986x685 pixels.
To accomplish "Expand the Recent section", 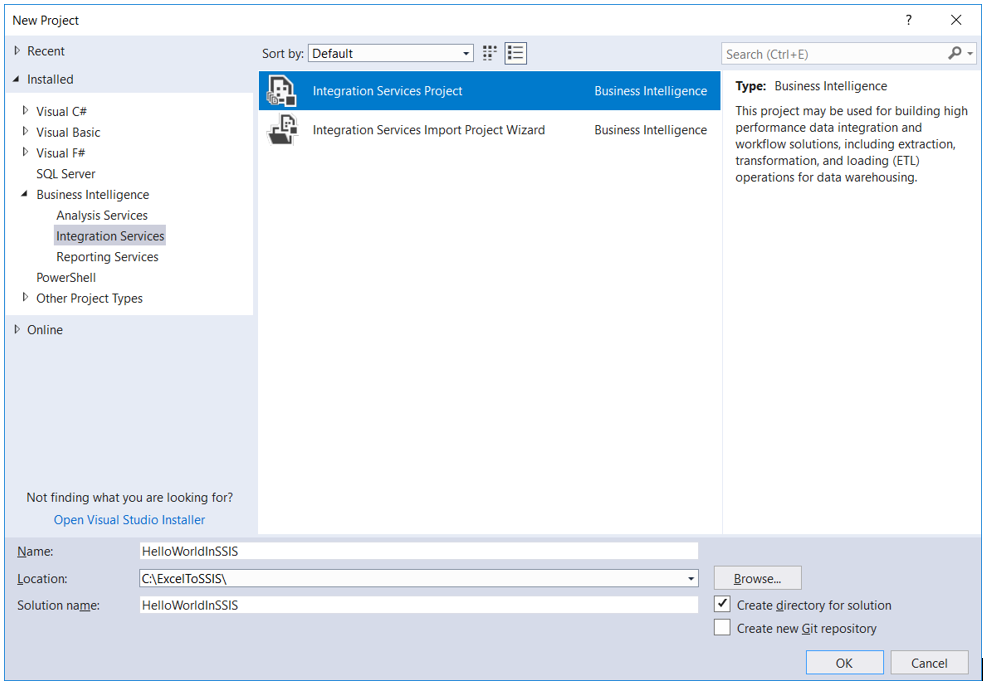I will click(17, 51).
